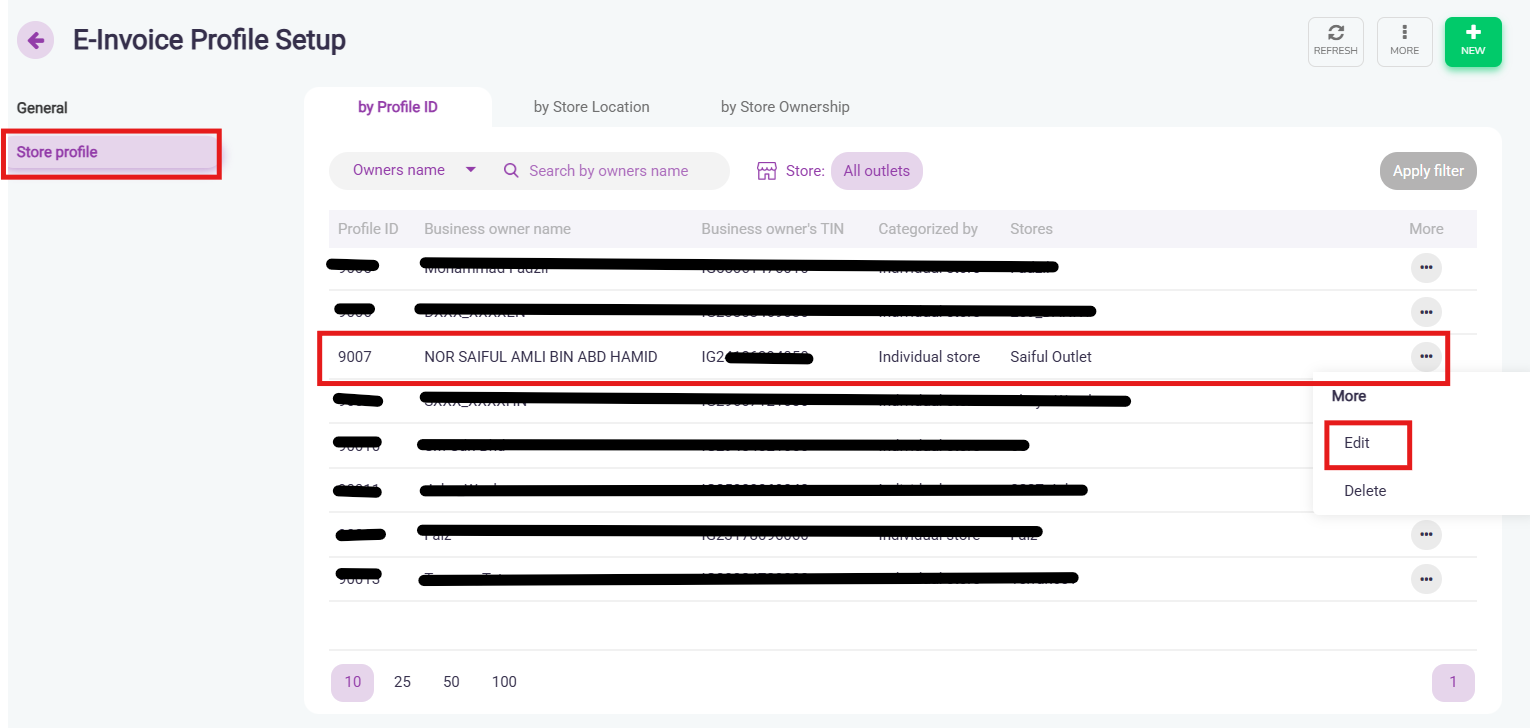The image size is (1530, 728).
Task: Switch to the by Store Ownership tab
Action: point(785,107)
